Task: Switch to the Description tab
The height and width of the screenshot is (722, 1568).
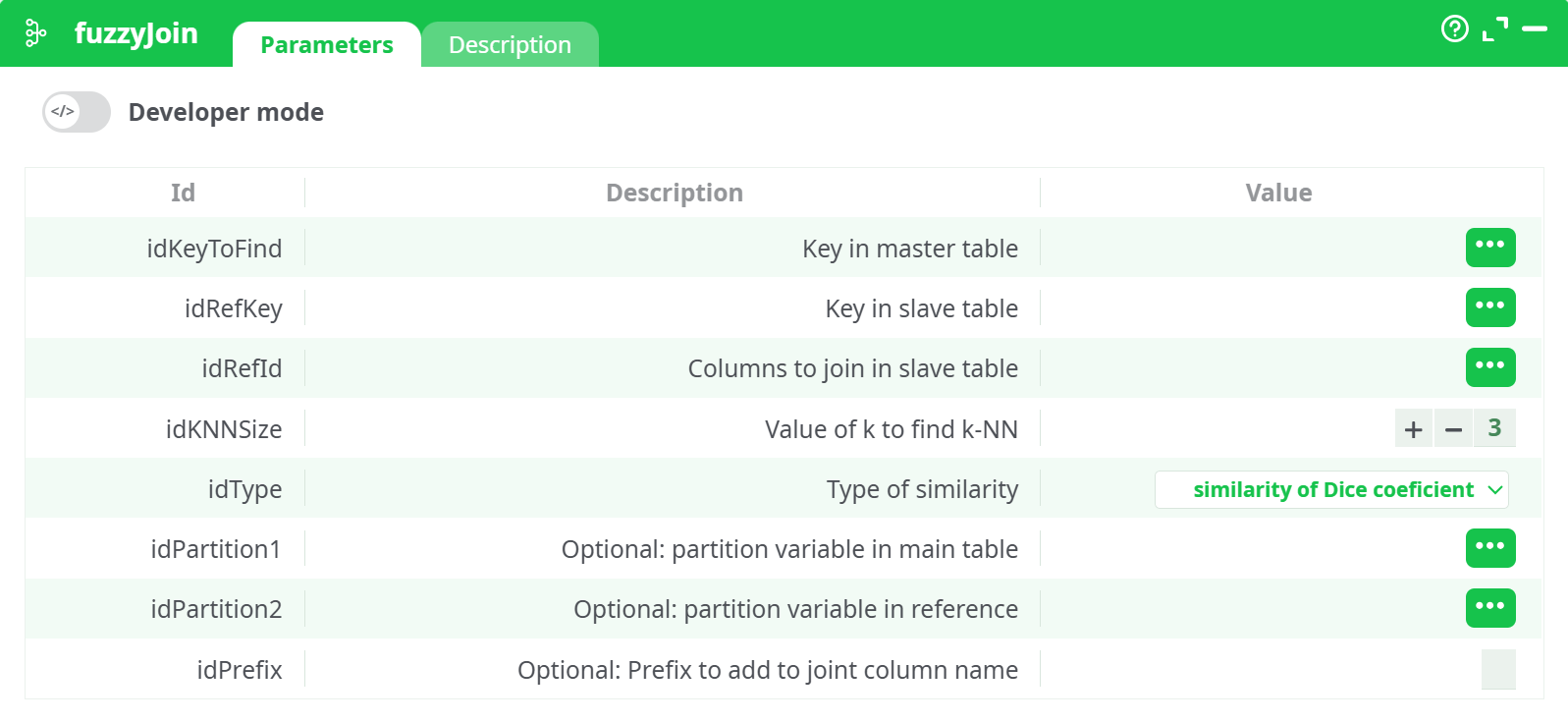Action: coord(510,45)
